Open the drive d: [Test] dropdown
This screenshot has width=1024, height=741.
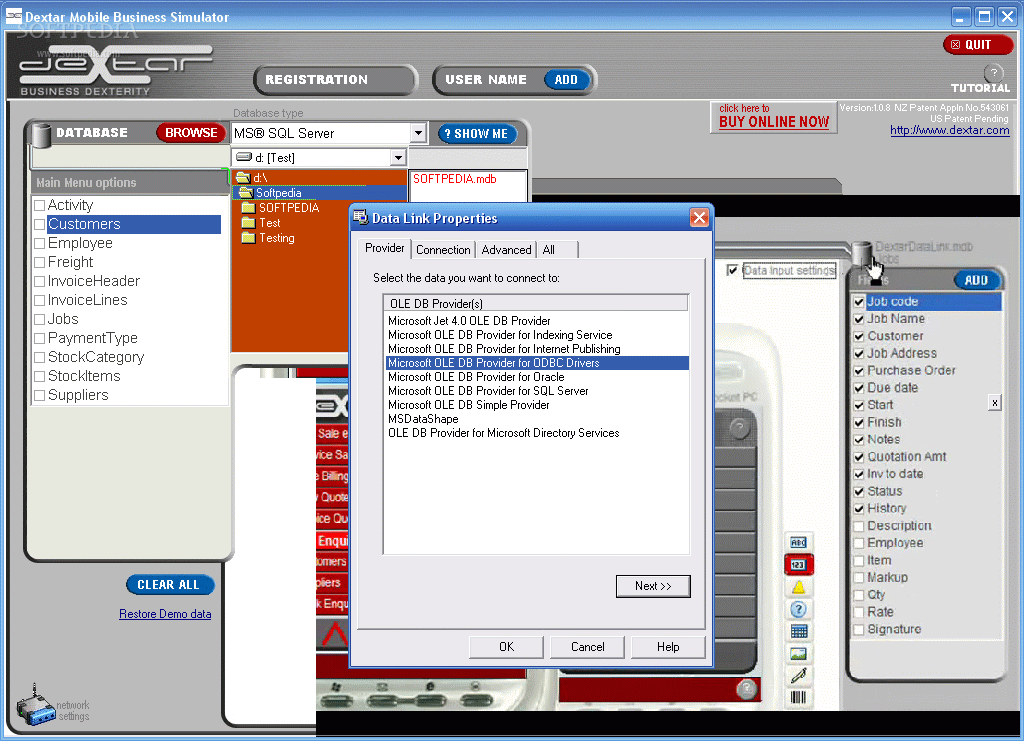(x=397, y=157)
